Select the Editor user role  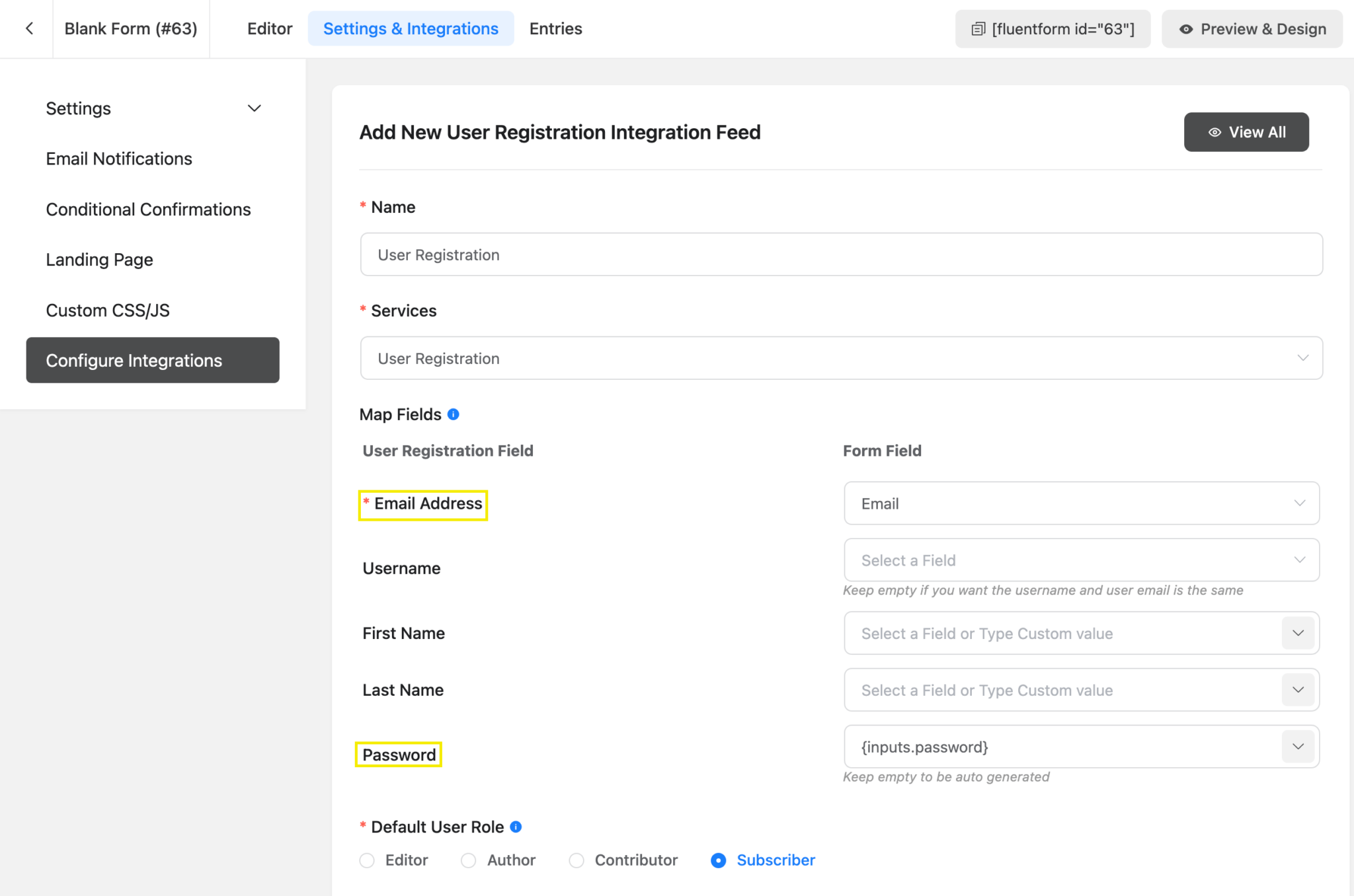pyautogui.click(x=367, y=860)
